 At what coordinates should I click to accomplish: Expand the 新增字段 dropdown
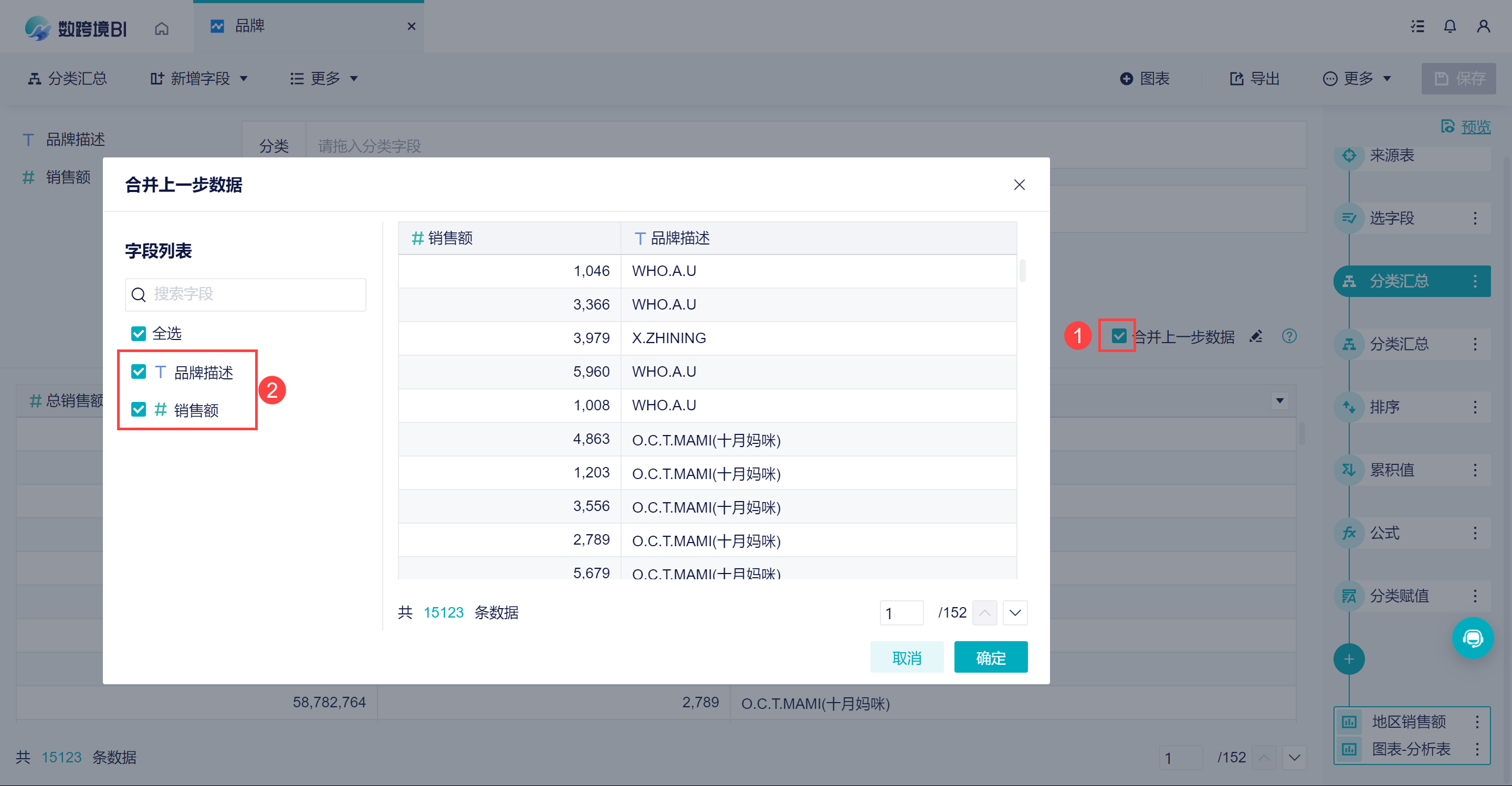click(x=199, y=79)
